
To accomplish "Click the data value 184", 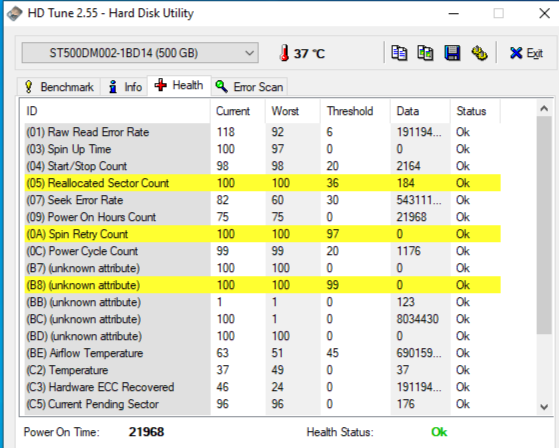I will click(x=405, y=183).
